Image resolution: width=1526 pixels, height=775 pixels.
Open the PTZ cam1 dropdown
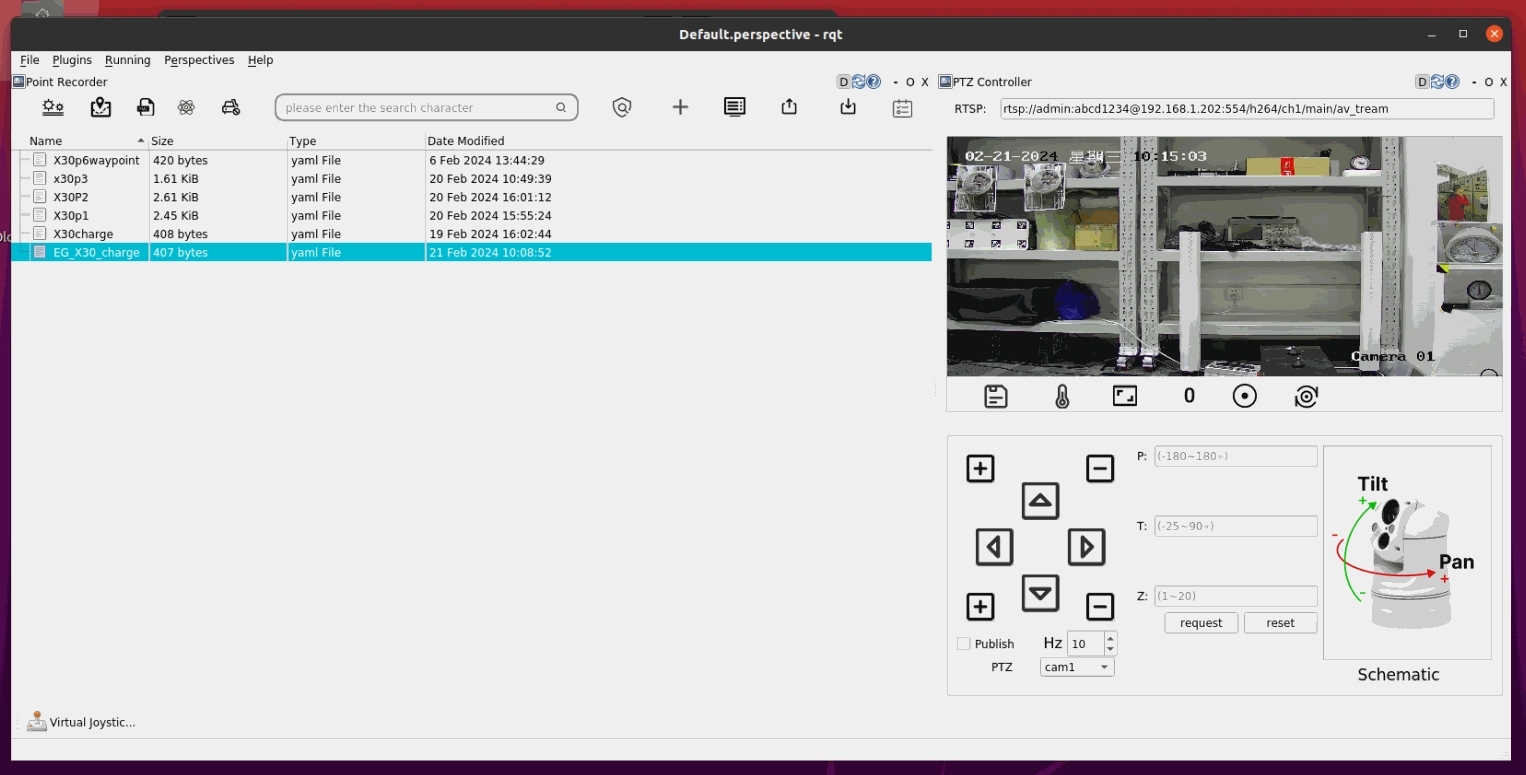1077,667
